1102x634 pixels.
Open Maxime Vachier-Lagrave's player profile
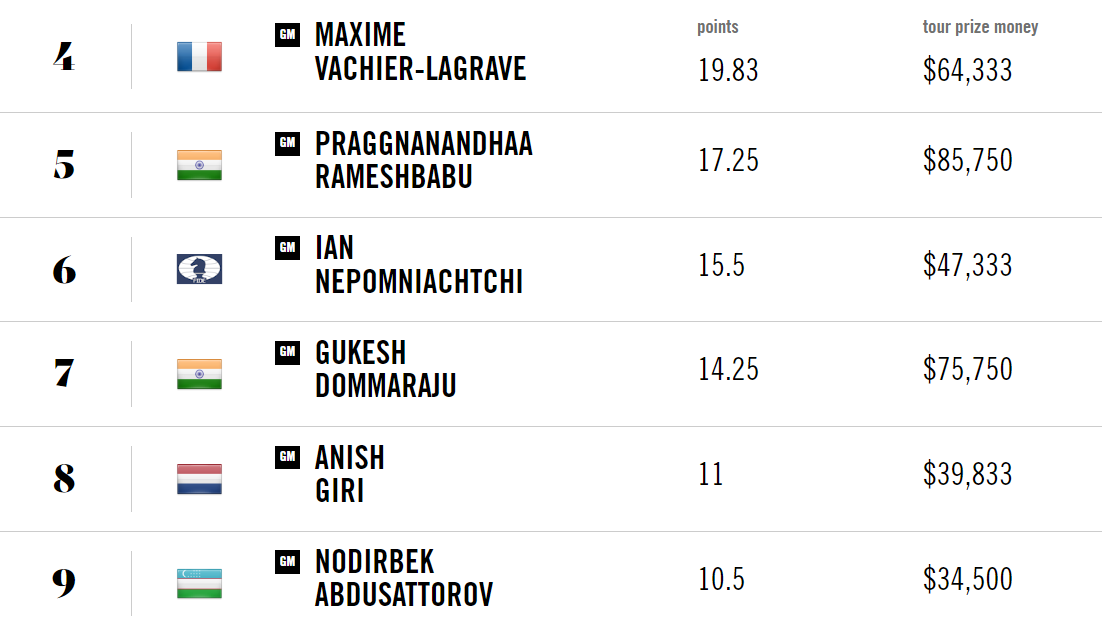click(x=420, y=52)
